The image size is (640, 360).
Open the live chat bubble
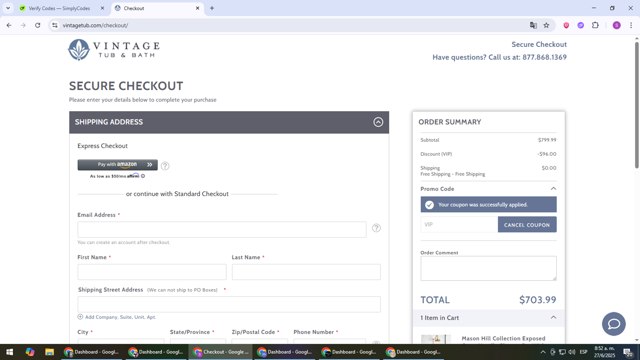click(x=613, y=324)
